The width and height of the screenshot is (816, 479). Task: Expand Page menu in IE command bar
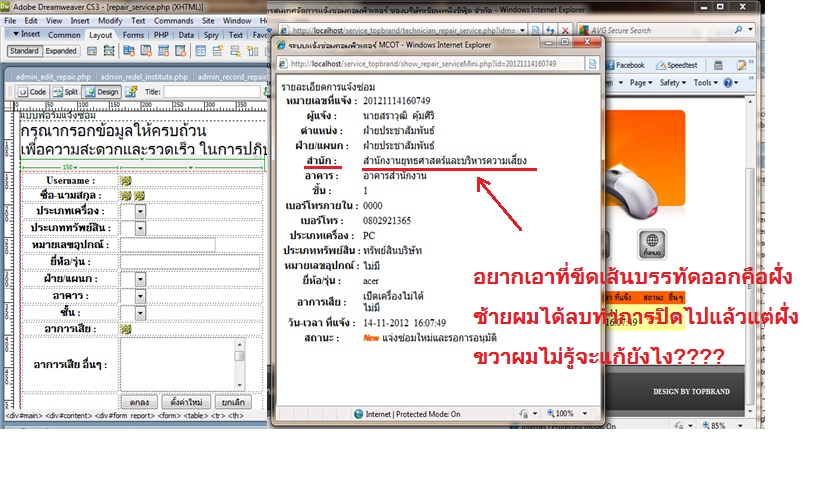pos(641,82)
